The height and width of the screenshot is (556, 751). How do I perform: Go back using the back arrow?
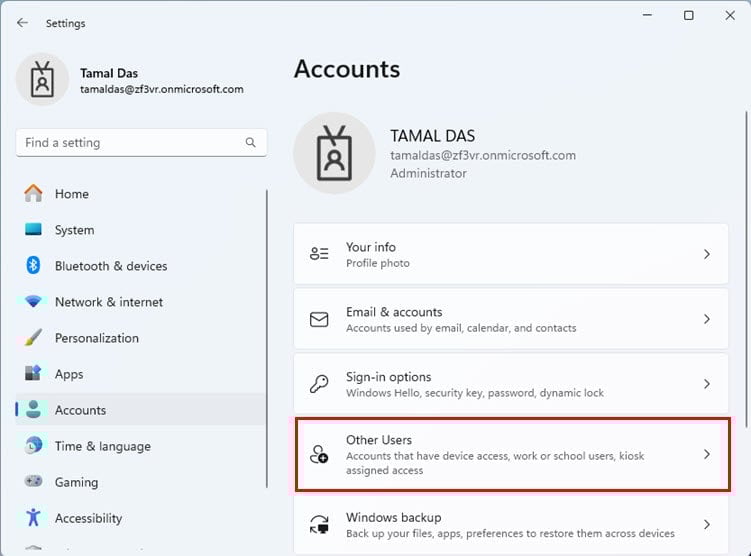(x=22, y=23)
